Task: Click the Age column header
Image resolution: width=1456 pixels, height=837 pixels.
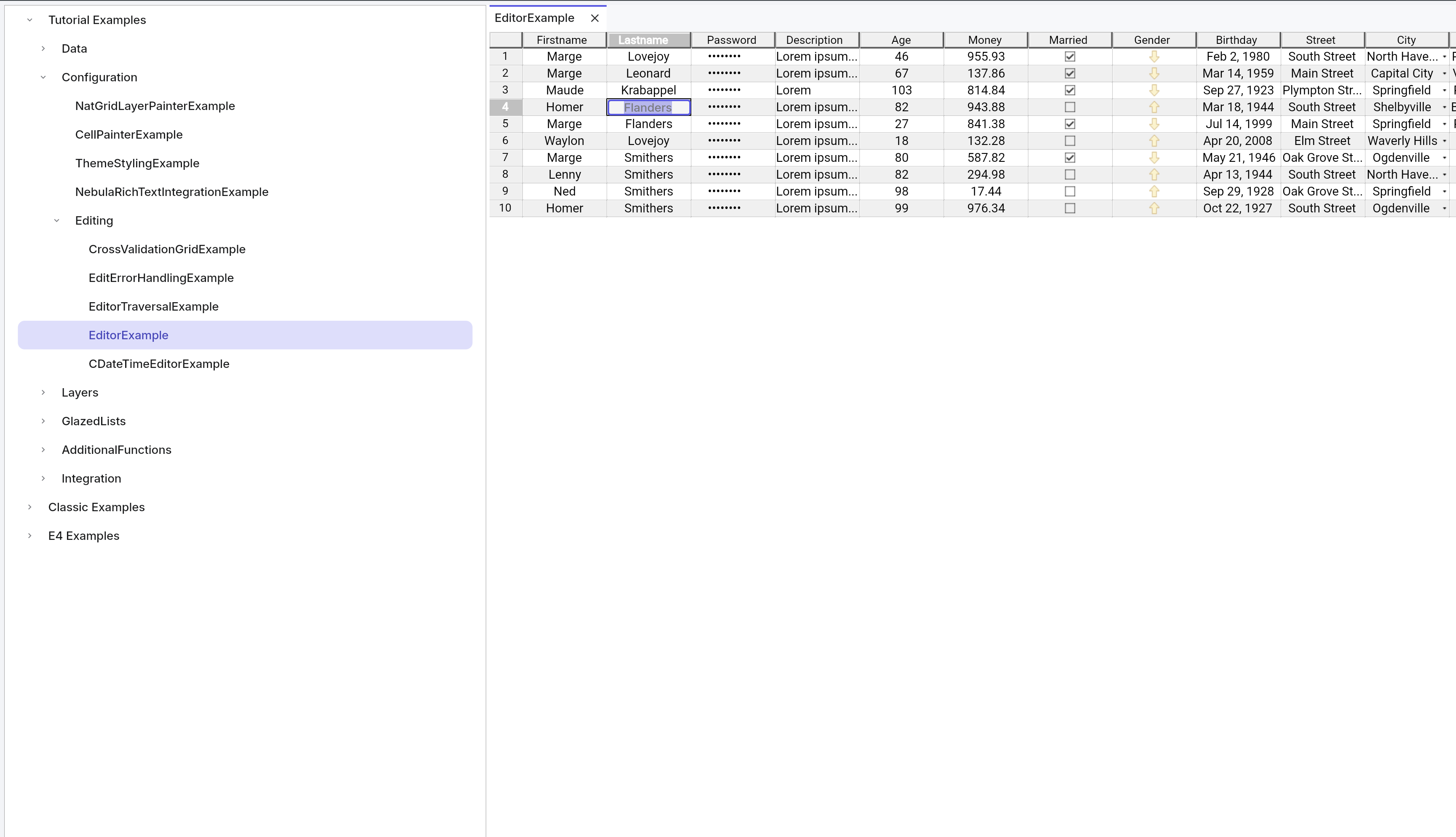Action: [902, 40]
